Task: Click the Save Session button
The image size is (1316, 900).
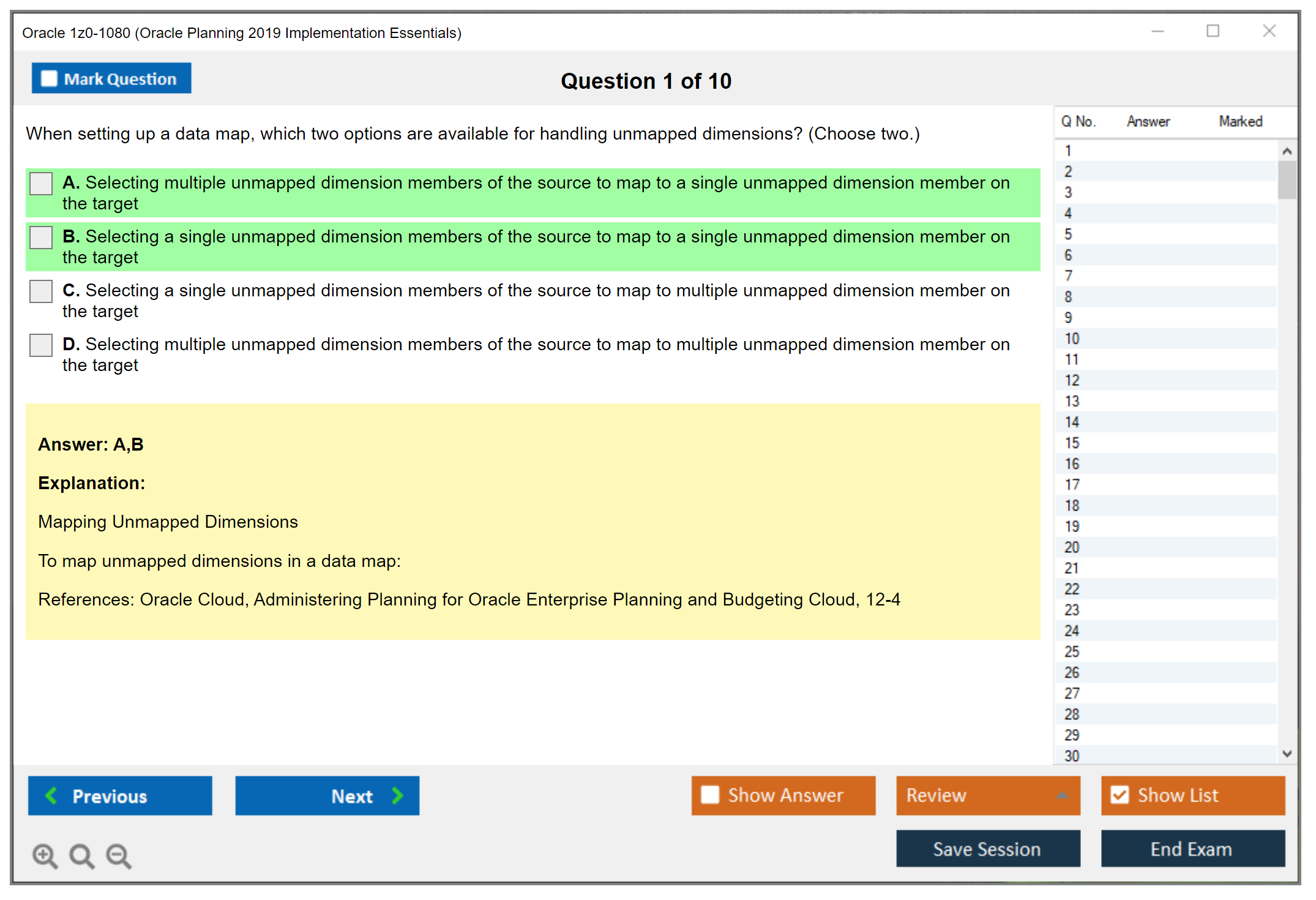Action: 987,849
